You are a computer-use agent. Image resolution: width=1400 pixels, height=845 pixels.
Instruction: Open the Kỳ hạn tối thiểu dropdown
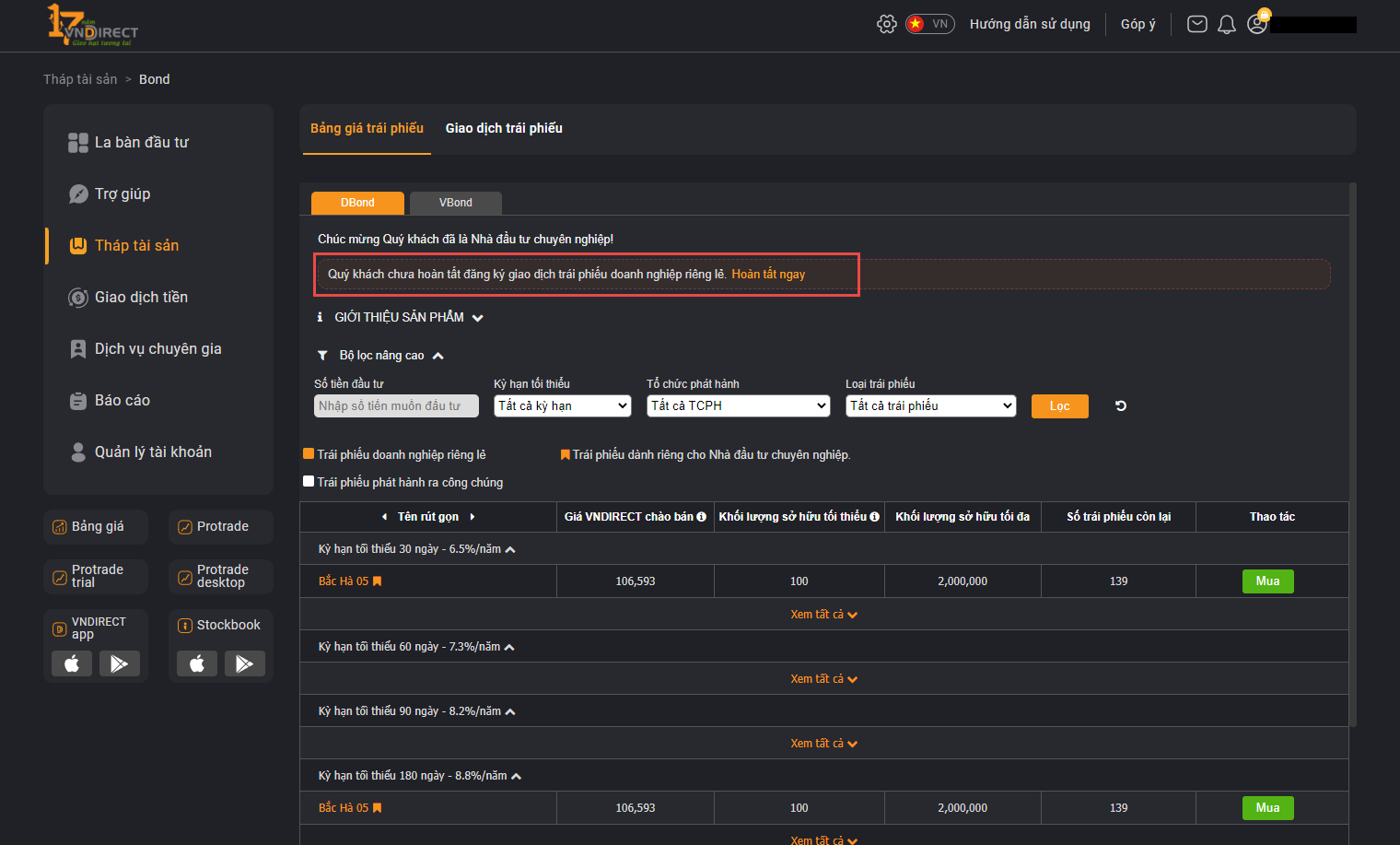[x=563, y=405]
